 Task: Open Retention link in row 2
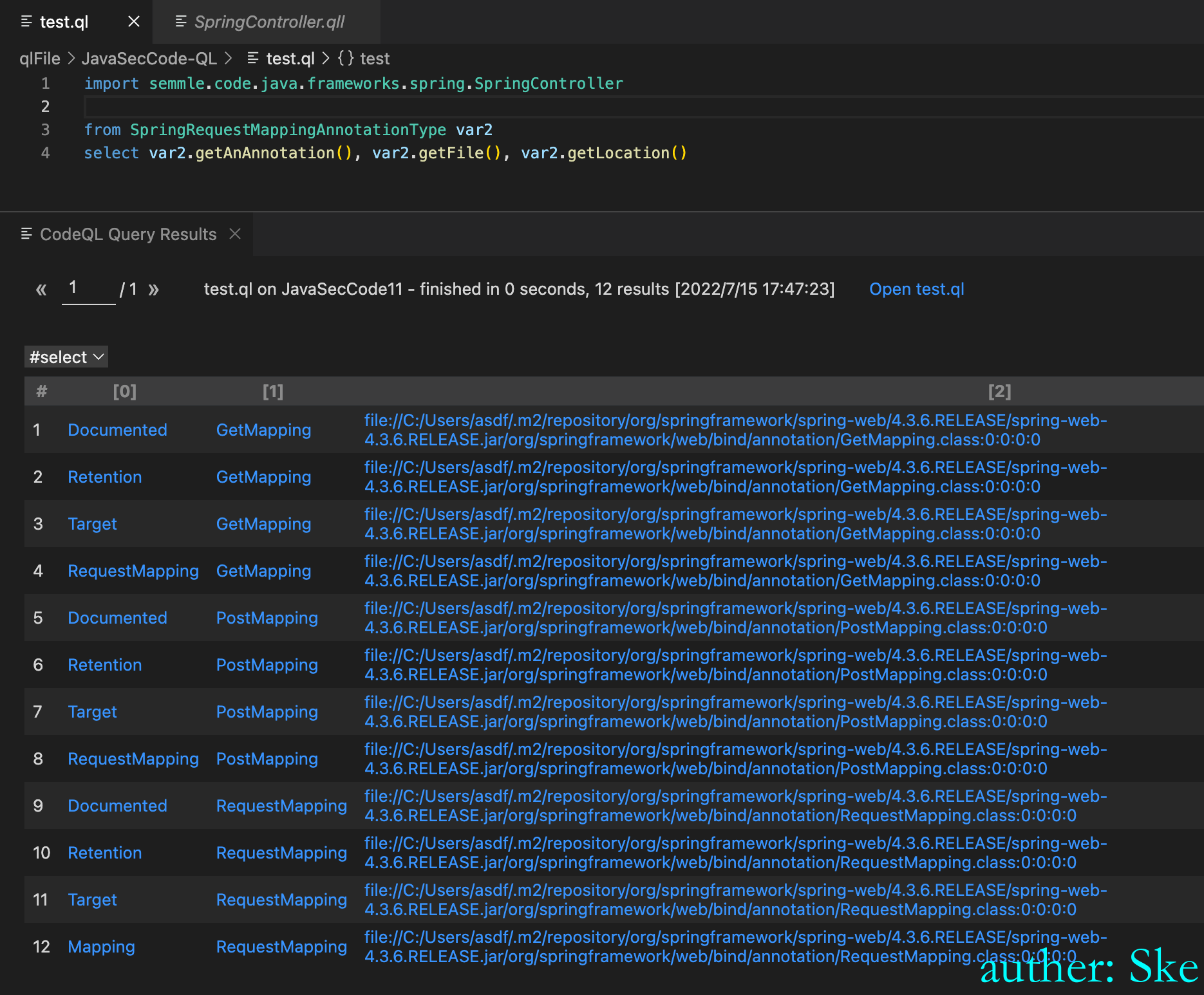point(105,477)
